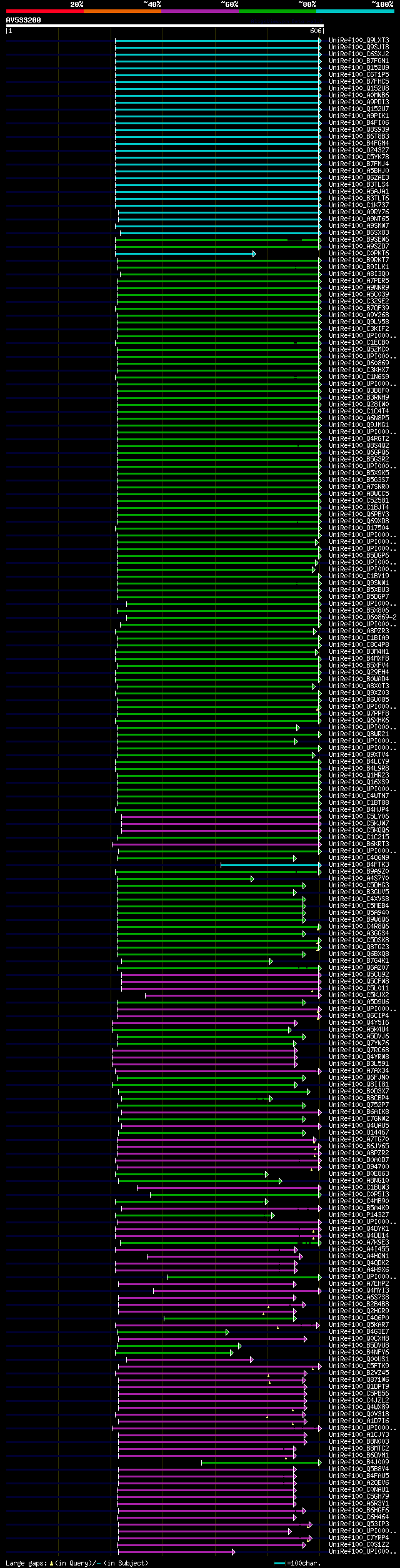
Task: Select label UniRef100_C4Q6N9
Action: pyautogui.click(x=359, y=858)
